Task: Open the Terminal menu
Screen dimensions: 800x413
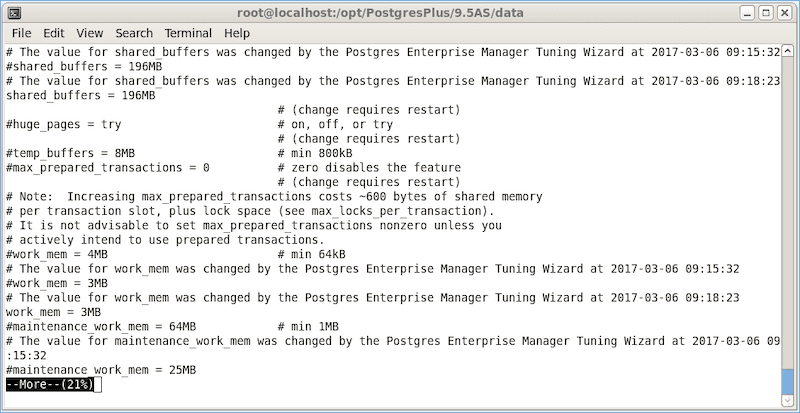Action: pos(188,33)
